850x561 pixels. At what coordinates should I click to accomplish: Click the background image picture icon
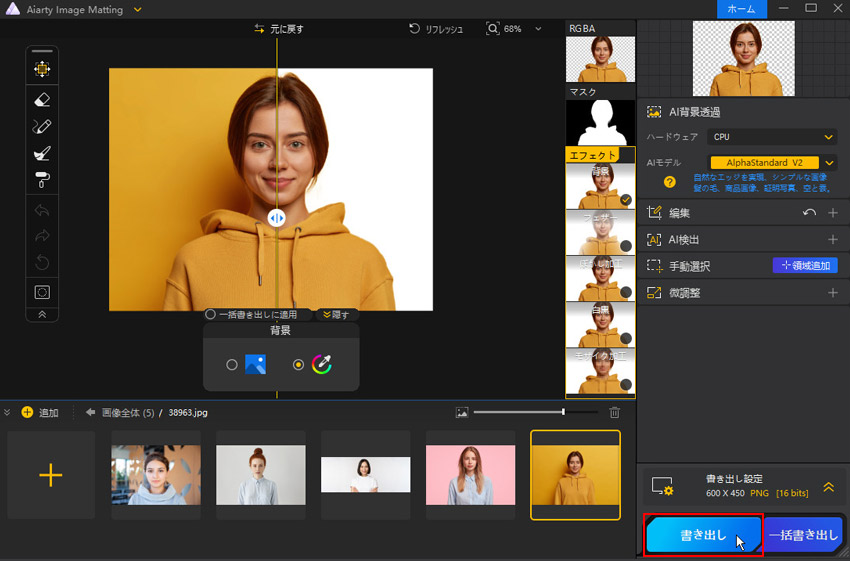(255, 364)
